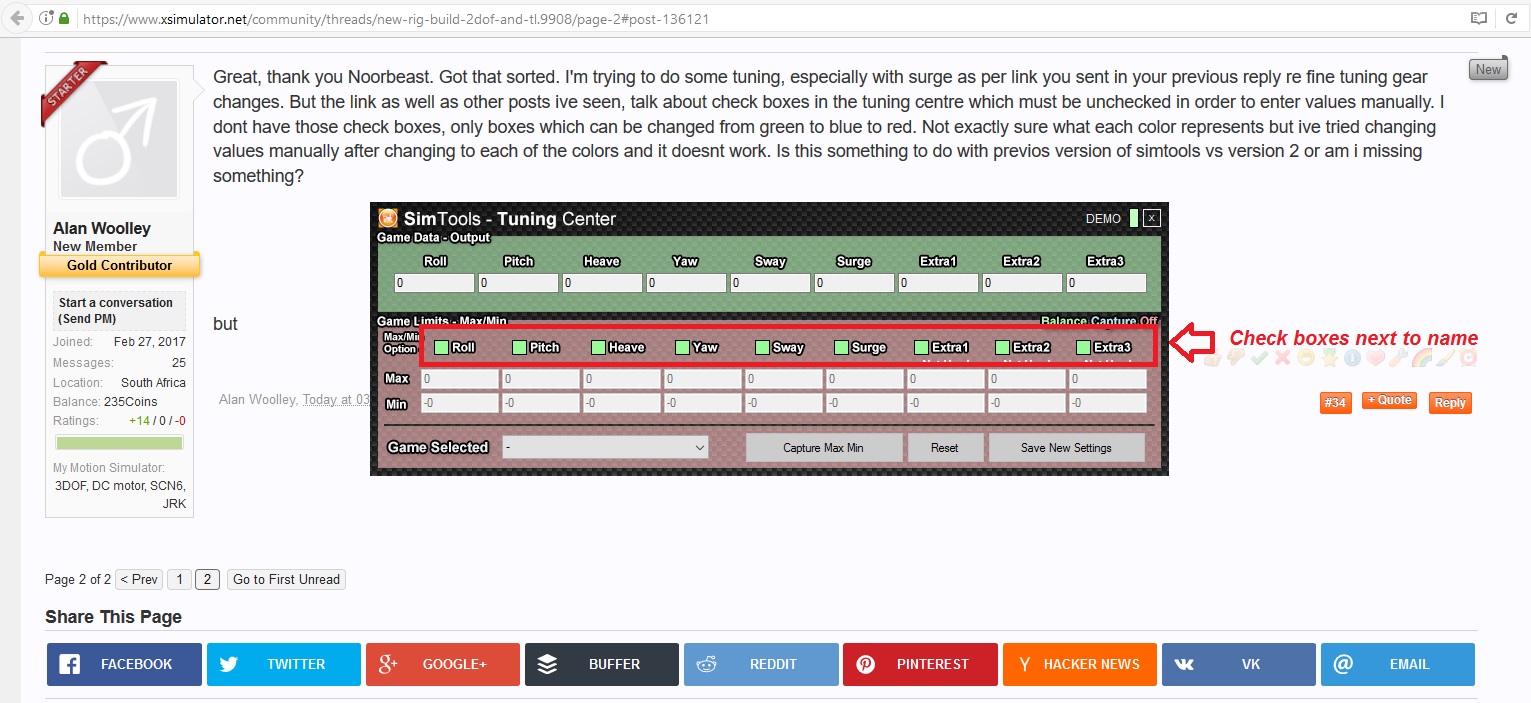Click the Max value field under Roll
The height and width of the screenshot is (703, 1531).
(x=460, y=379)
